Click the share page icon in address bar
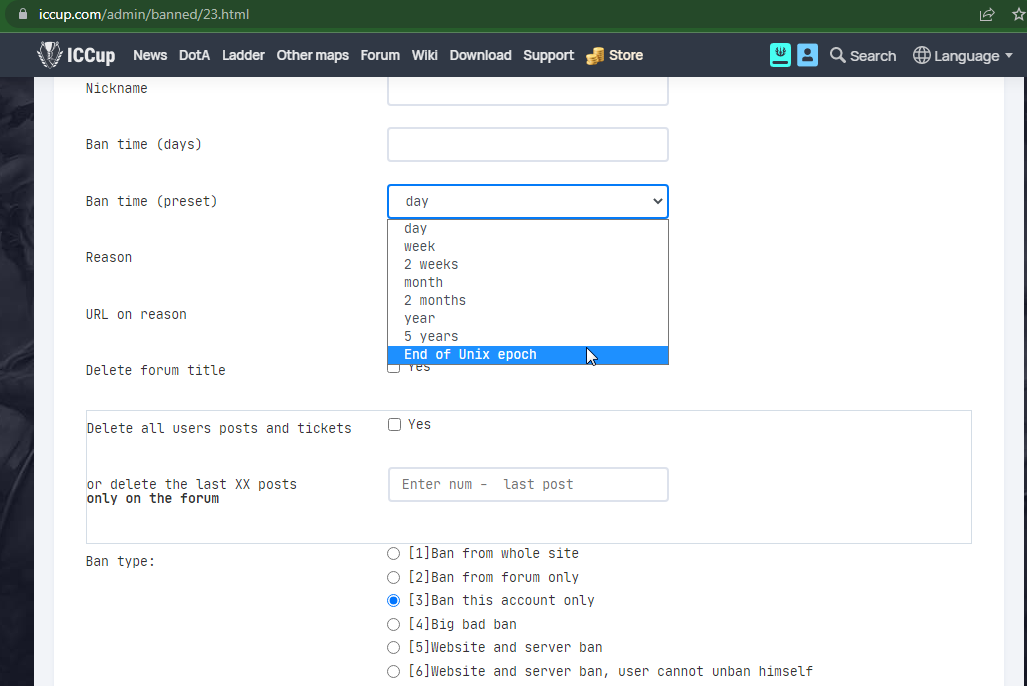The width and height of the screenshot is (1027, 686). coord(987,14)
